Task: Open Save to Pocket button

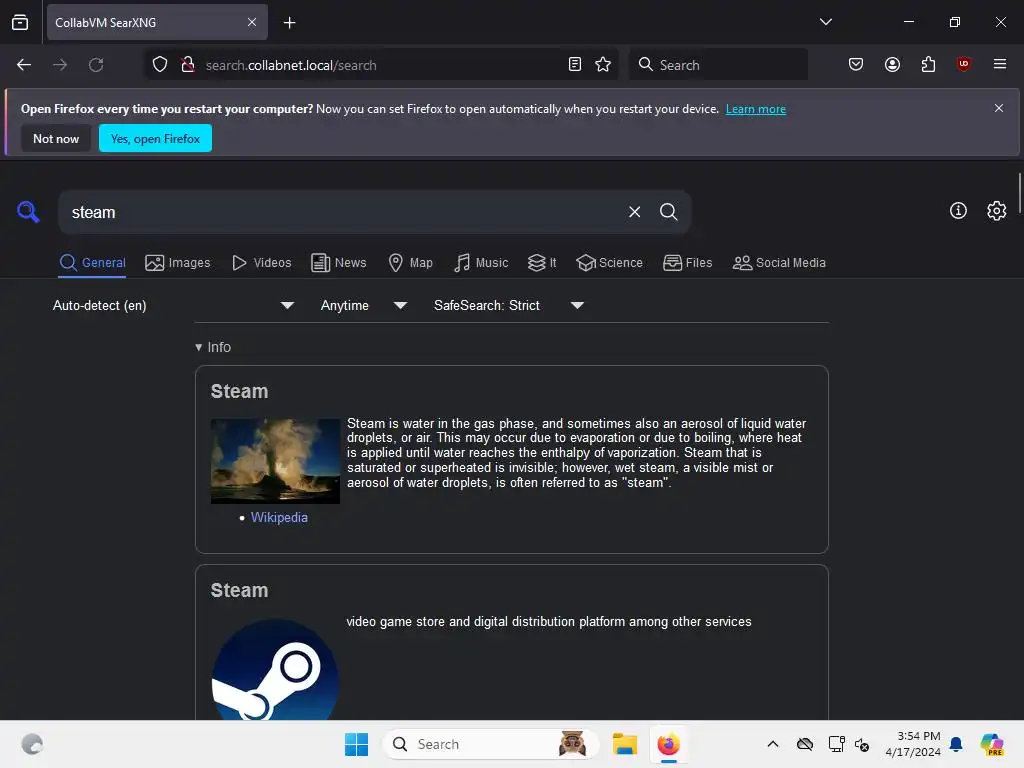Action: (x=856, y=65)
